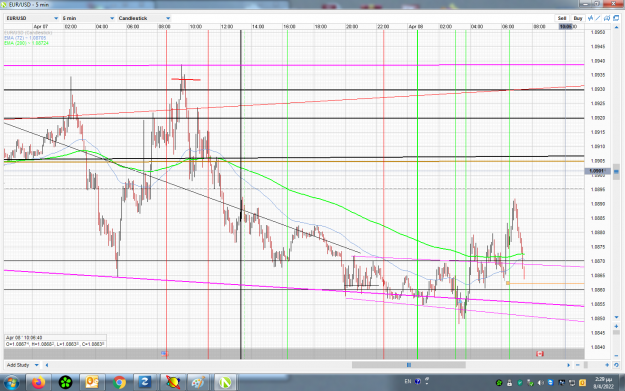This screenshot has width=625, height=391.
Task: Click the highlighted 10:06 time label
Action: point(566,26)
